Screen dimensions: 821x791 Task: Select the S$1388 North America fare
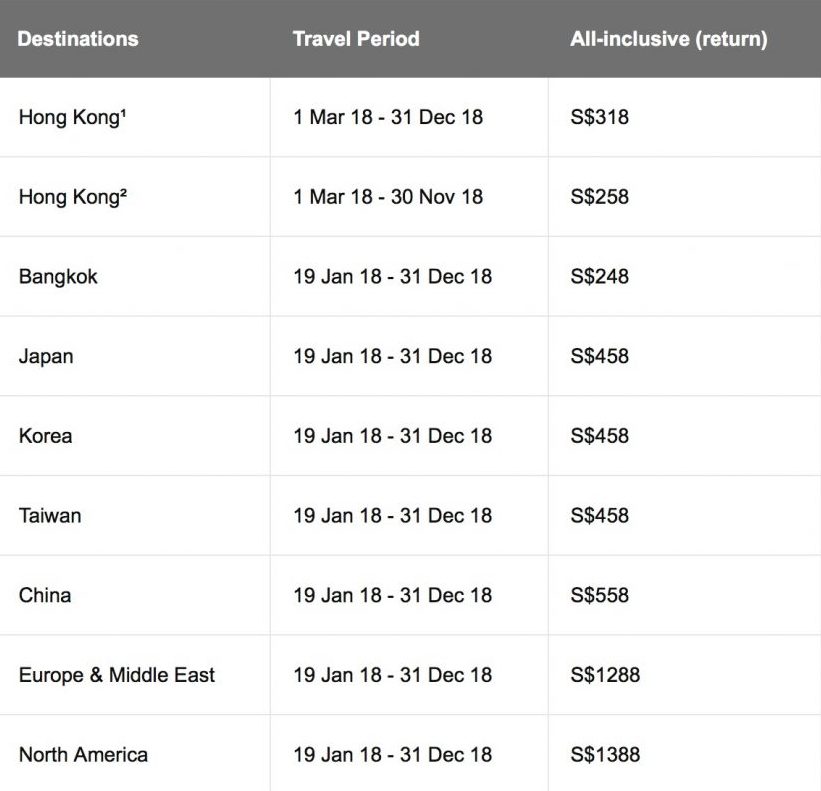point(605,755)
